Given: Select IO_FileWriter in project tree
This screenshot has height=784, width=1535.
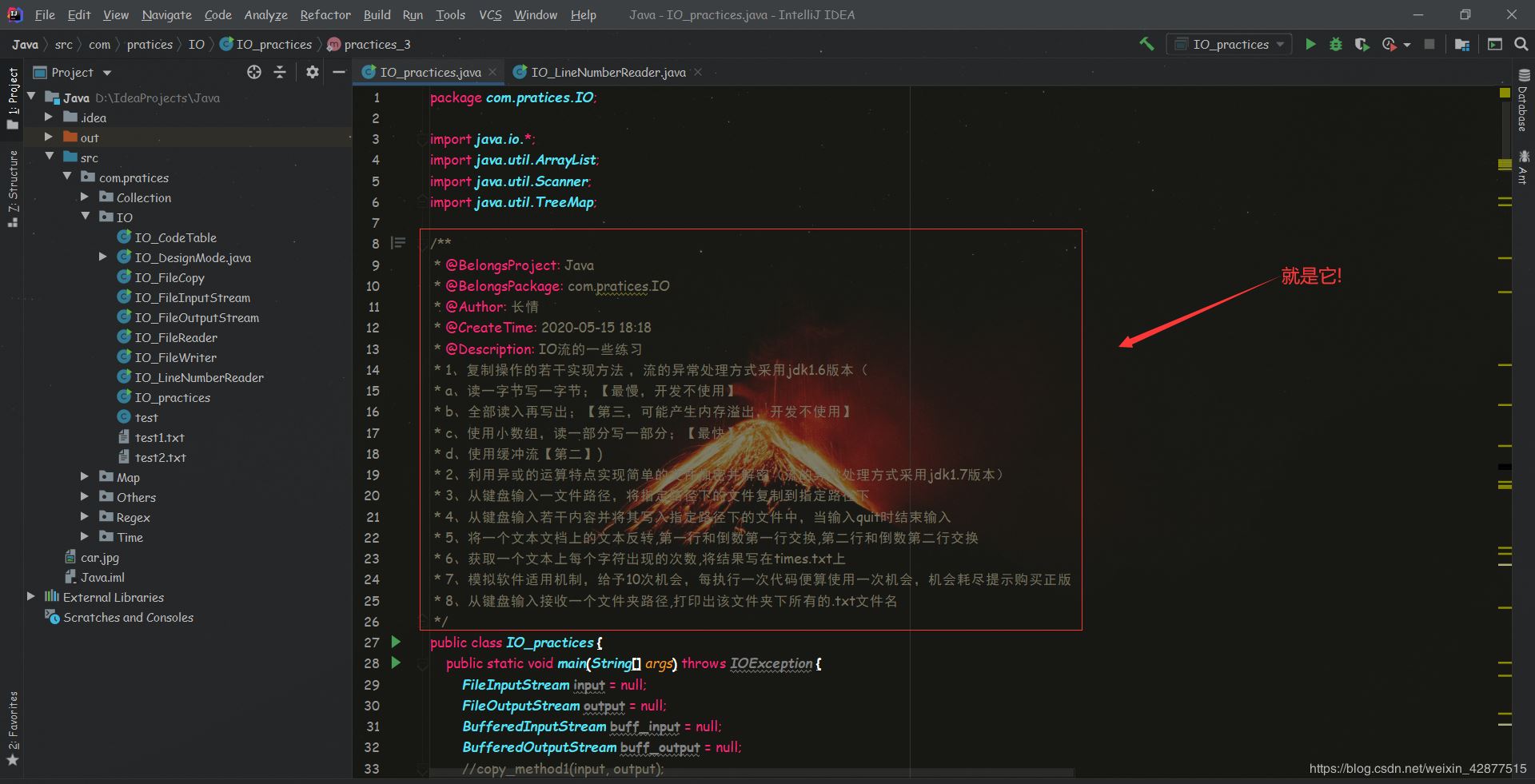Looking at the screenshot, I should [x=166, y=357].
